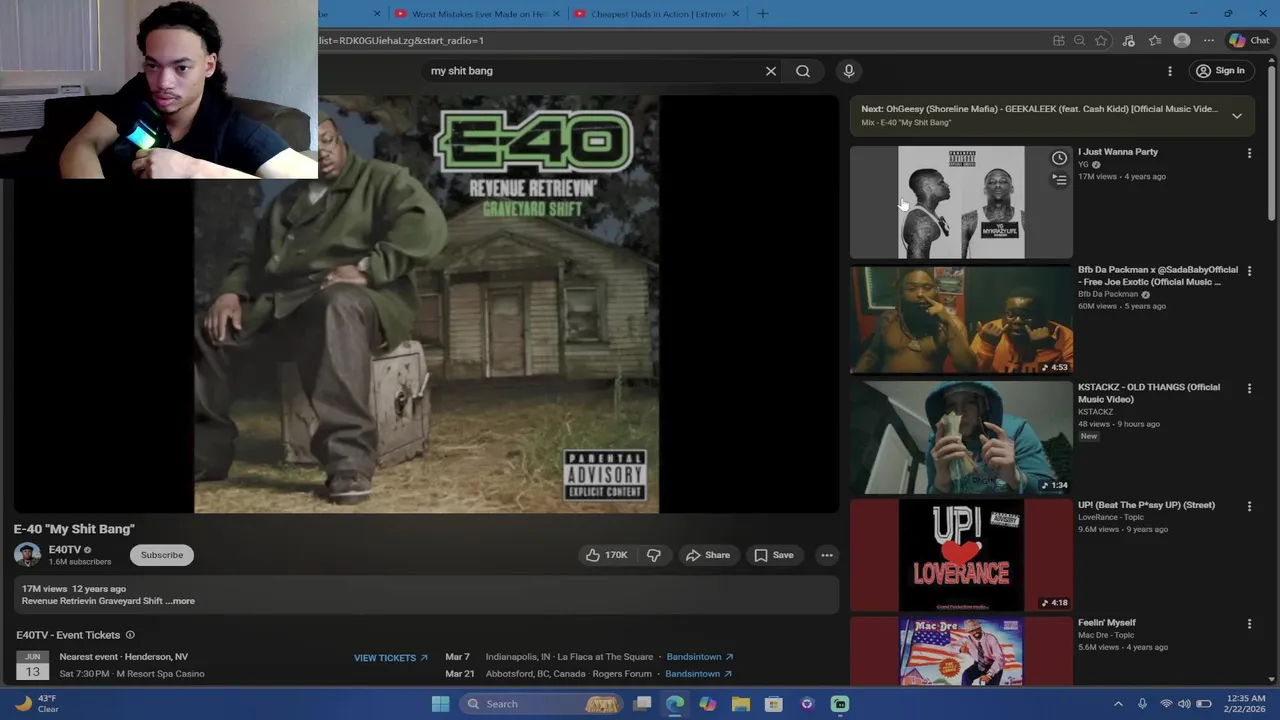The image size is (1280, 720).
Task: Open options menu for KSTACKZ OLD THINGS
Action: [x=1249, y=389]
